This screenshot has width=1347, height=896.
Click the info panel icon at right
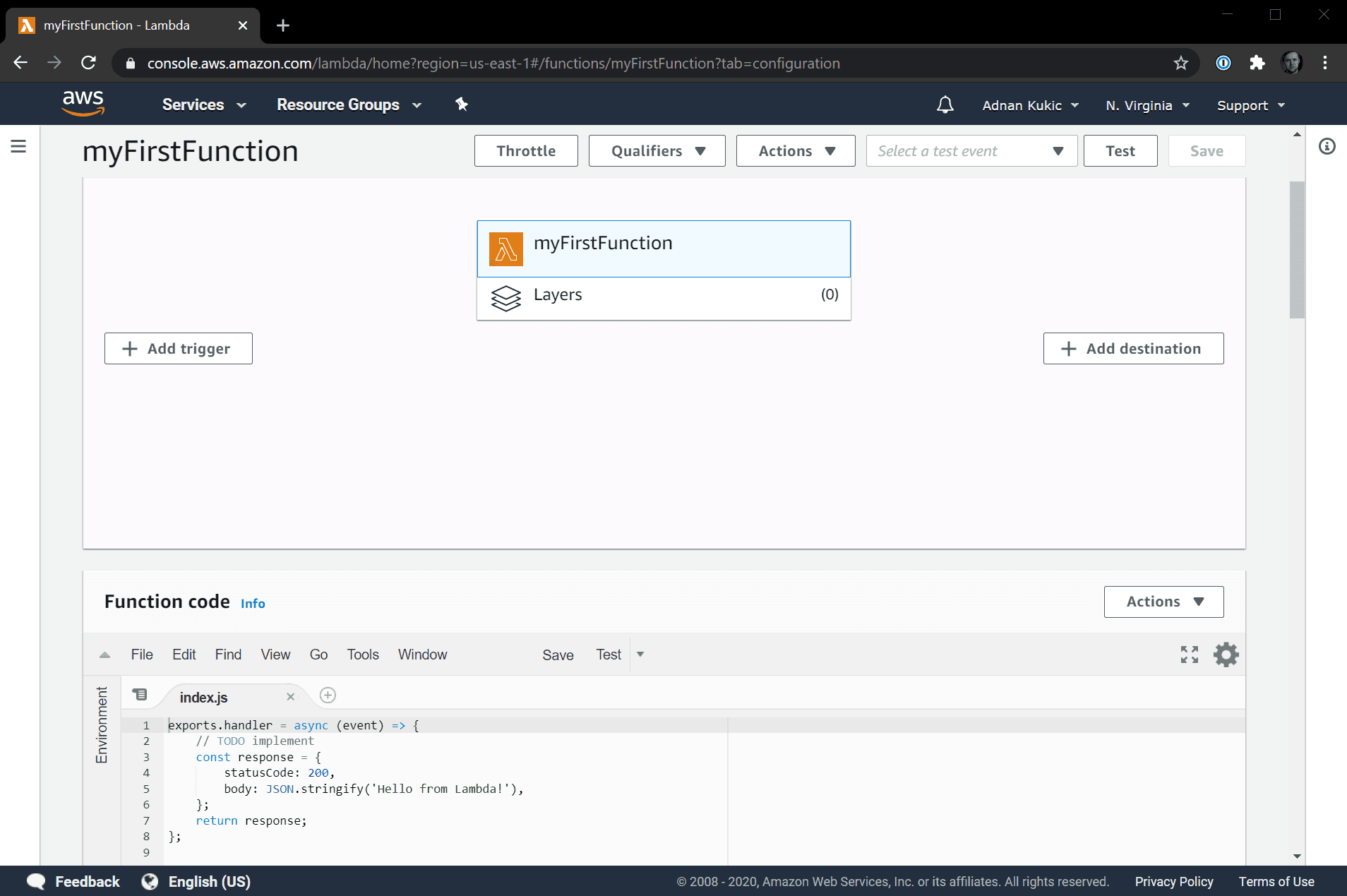coord(1327,146)
